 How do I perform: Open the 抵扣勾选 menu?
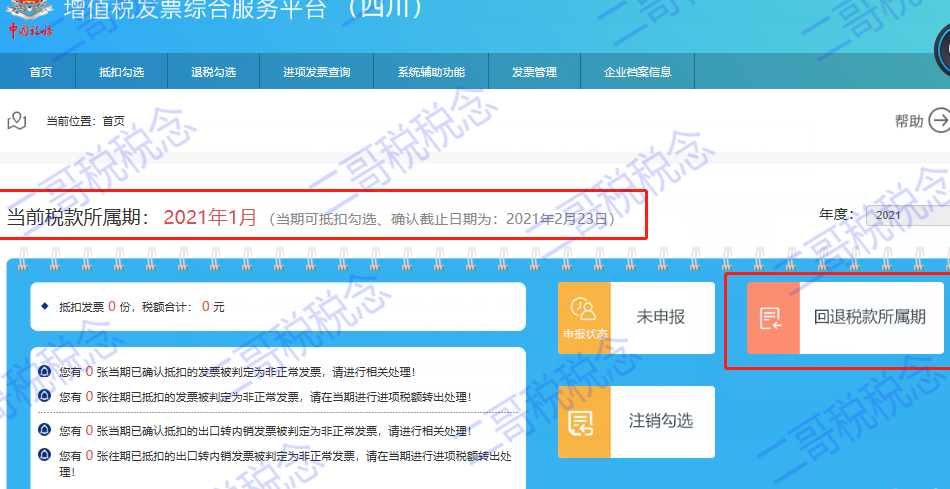coord(121,72)
